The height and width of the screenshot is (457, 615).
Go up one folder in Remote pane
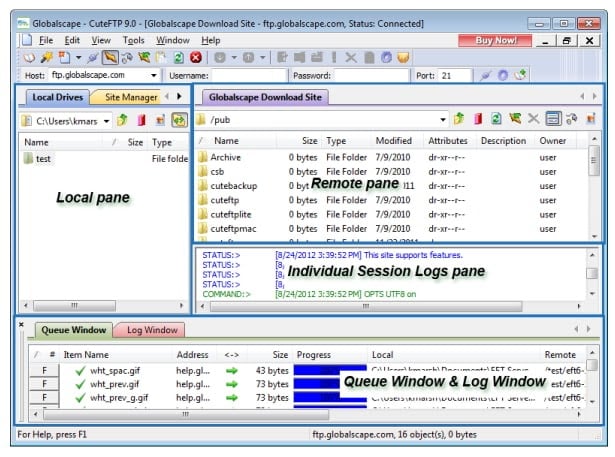[459, 118]
